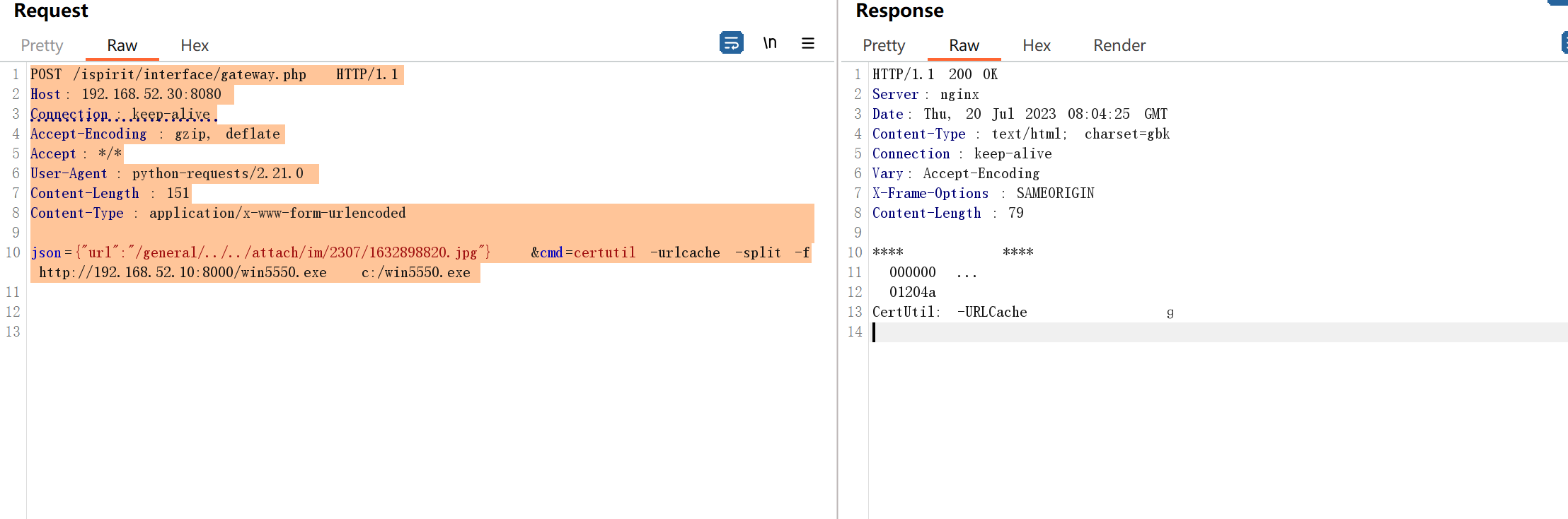Click the Vary Accept-Encoding response header
The height and width of the screenshot is (519, 1568).
tap(956, 173)
